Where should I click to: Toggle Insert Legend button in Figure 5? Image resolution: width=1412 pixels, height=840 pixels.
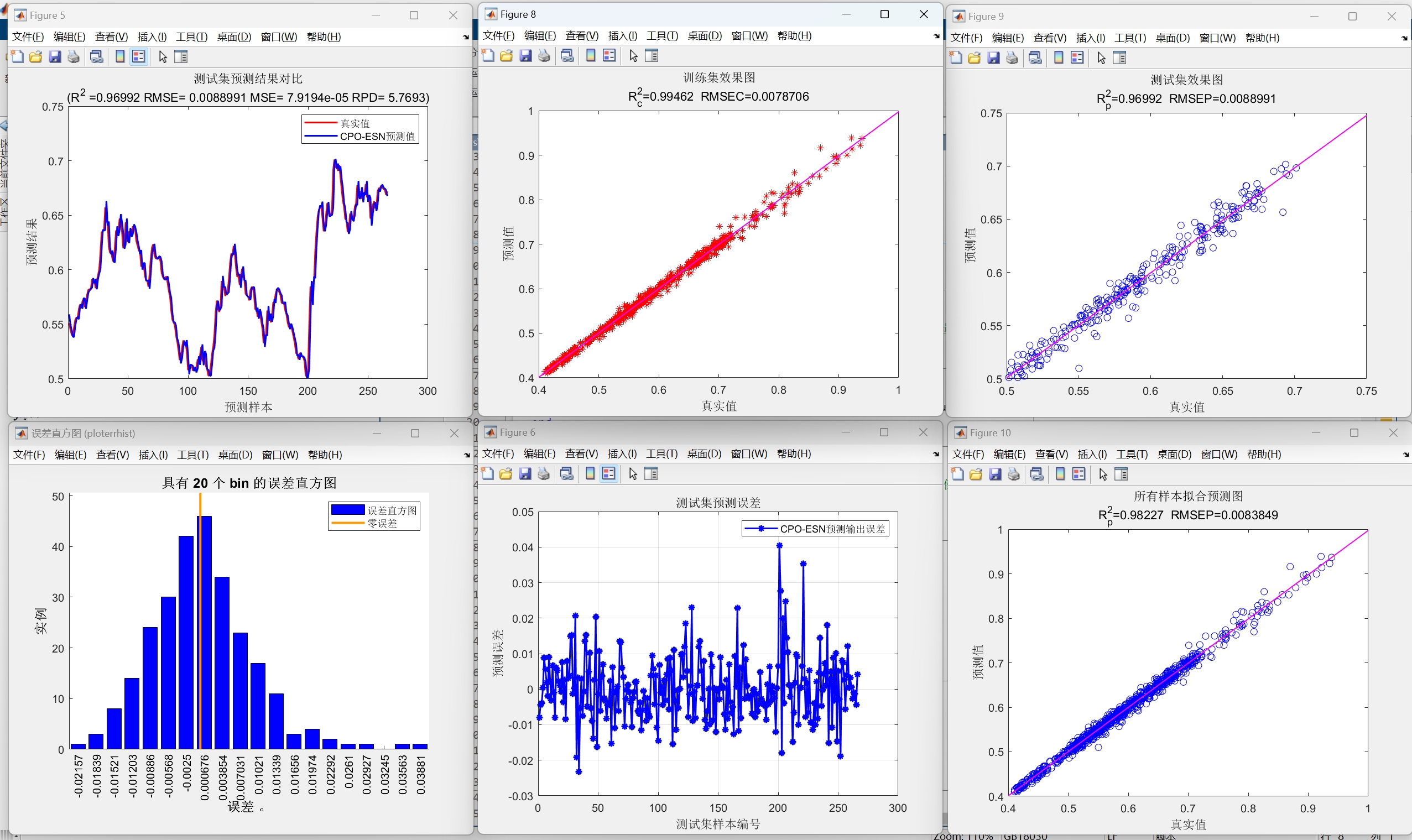(x=139, y=56)
